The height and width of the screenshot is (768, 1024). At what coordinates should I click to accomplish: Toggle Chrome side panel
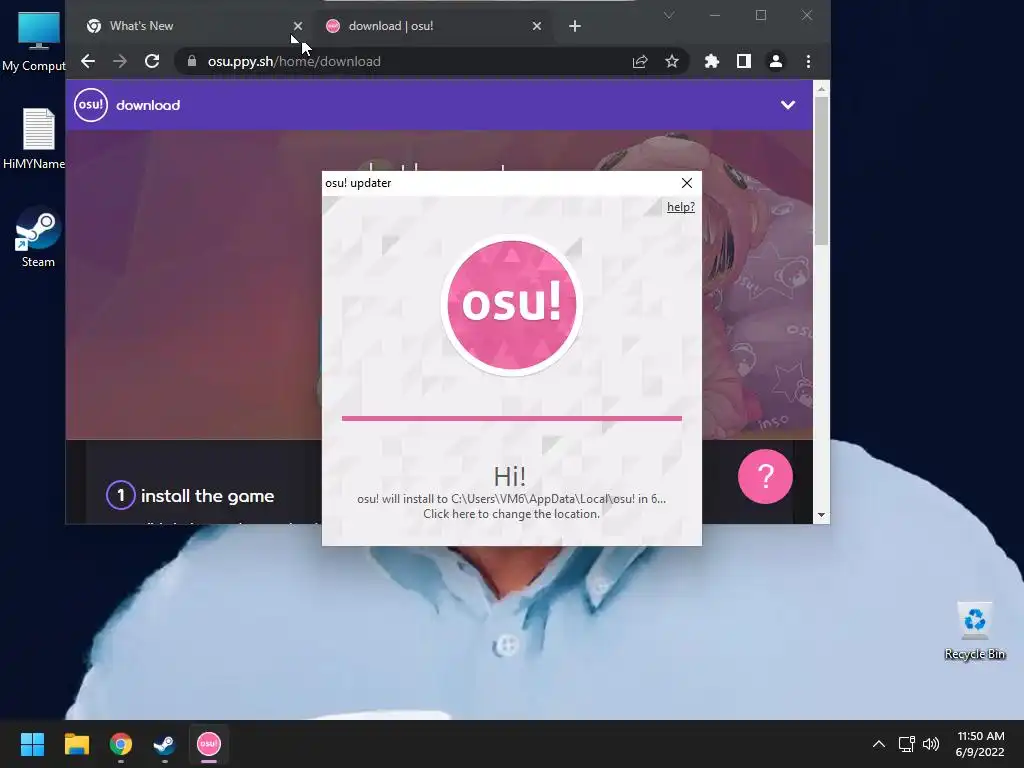[x=744, y=61]
